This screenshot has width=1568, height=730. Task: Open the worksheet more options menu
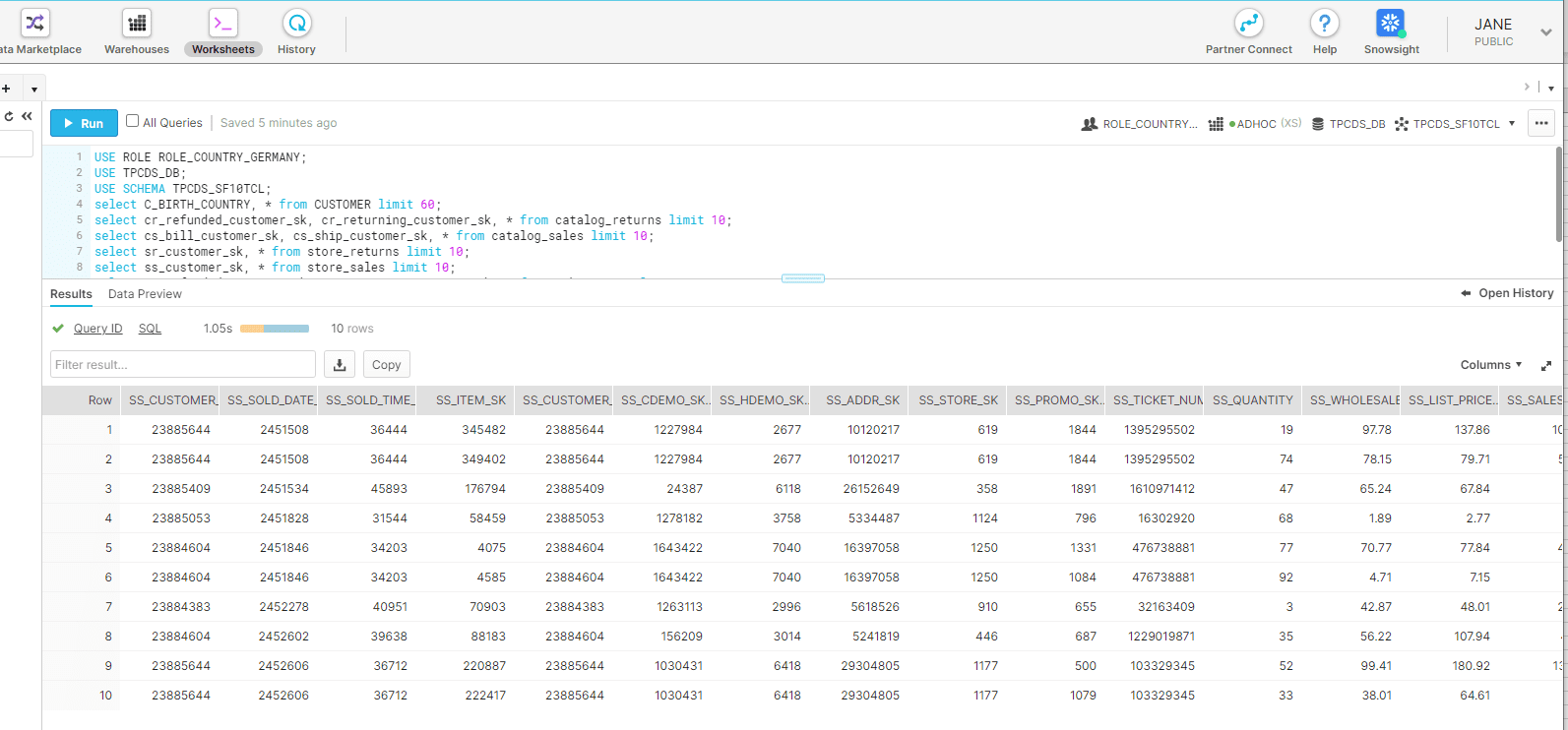pos(1541,123)
